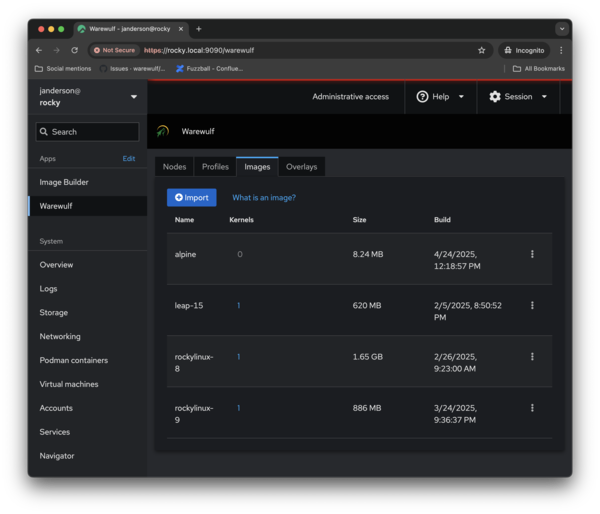
Task: Open a new browser tab with plus icon
Action: (x=199, y=29)
